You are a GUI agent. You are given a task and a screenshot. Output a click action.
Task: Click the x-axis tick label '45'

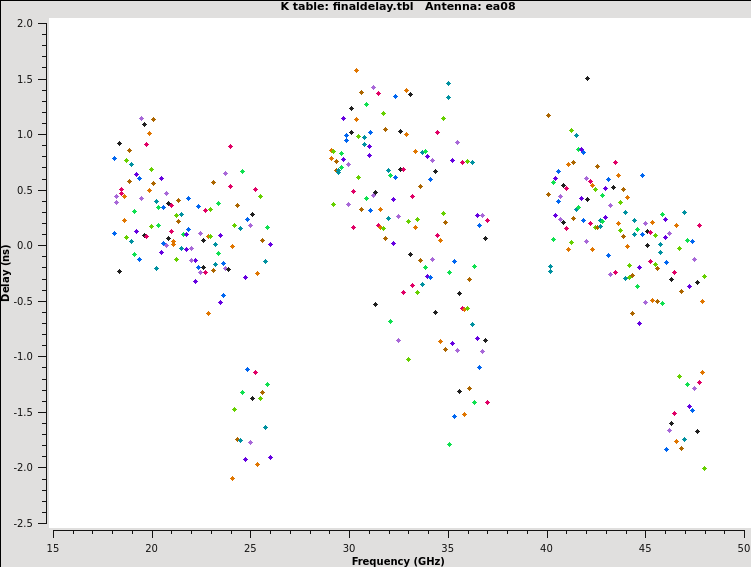pyautogui.click(x=645, y=547)
